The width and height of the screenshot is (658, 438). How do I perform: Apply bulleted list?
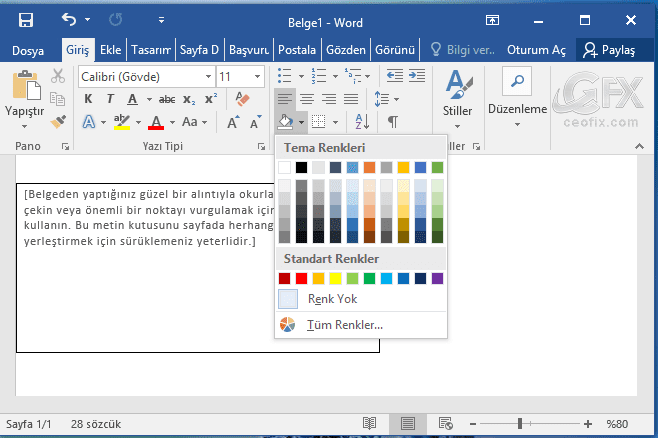point(284,76)
